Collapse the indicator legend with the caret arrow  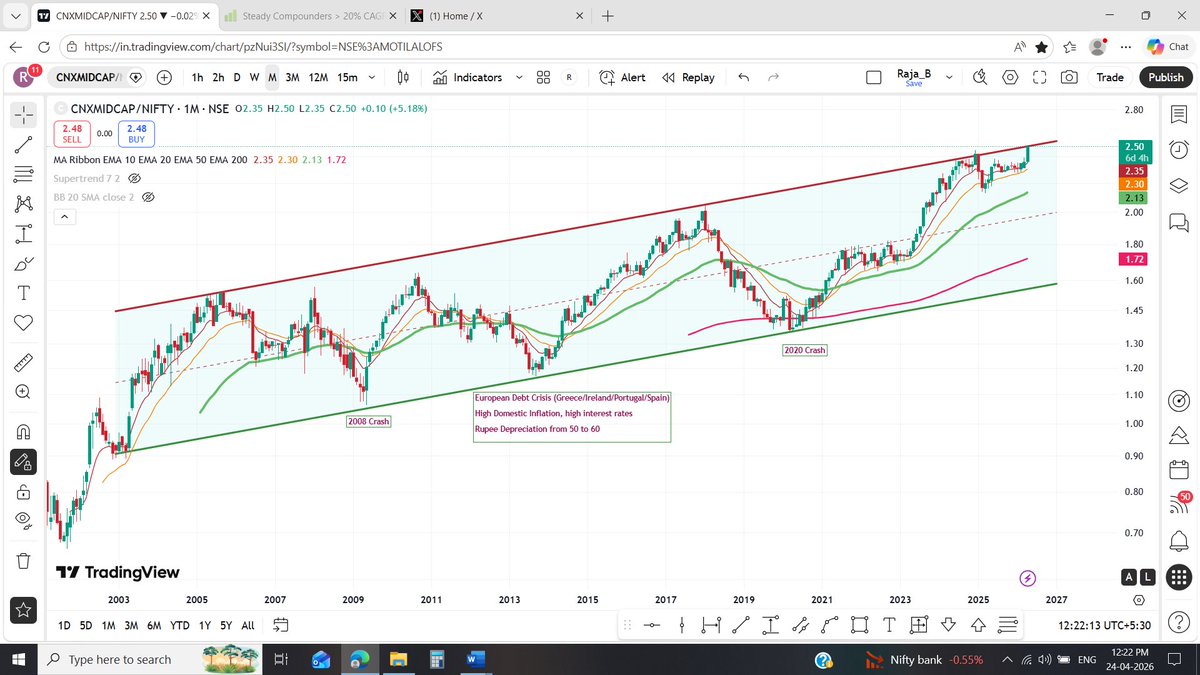tap(64, 216)
